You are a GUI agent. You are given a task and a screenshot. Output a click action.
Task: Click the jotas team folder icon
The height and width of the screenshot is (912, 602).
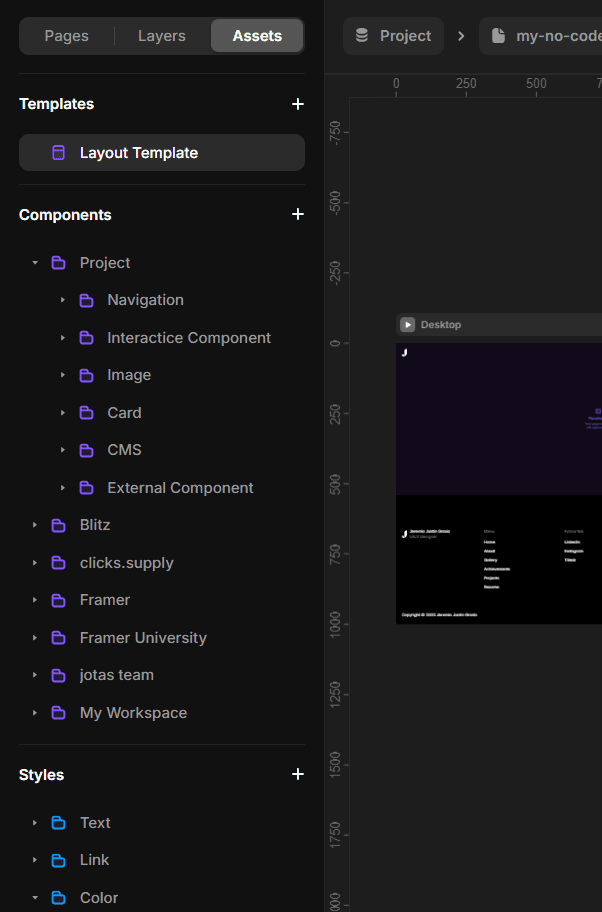[x=59, y=675]
